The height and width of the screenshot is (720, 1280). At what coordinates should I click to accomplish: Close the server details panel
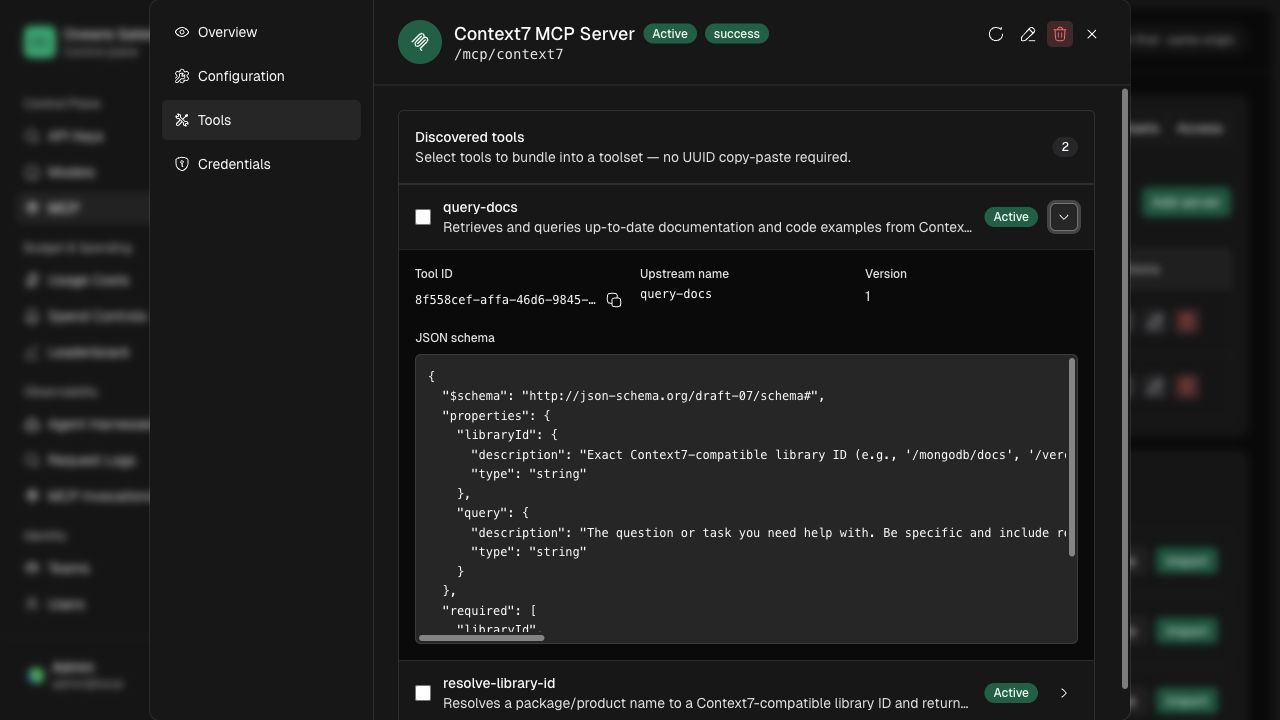[1092, 34]
